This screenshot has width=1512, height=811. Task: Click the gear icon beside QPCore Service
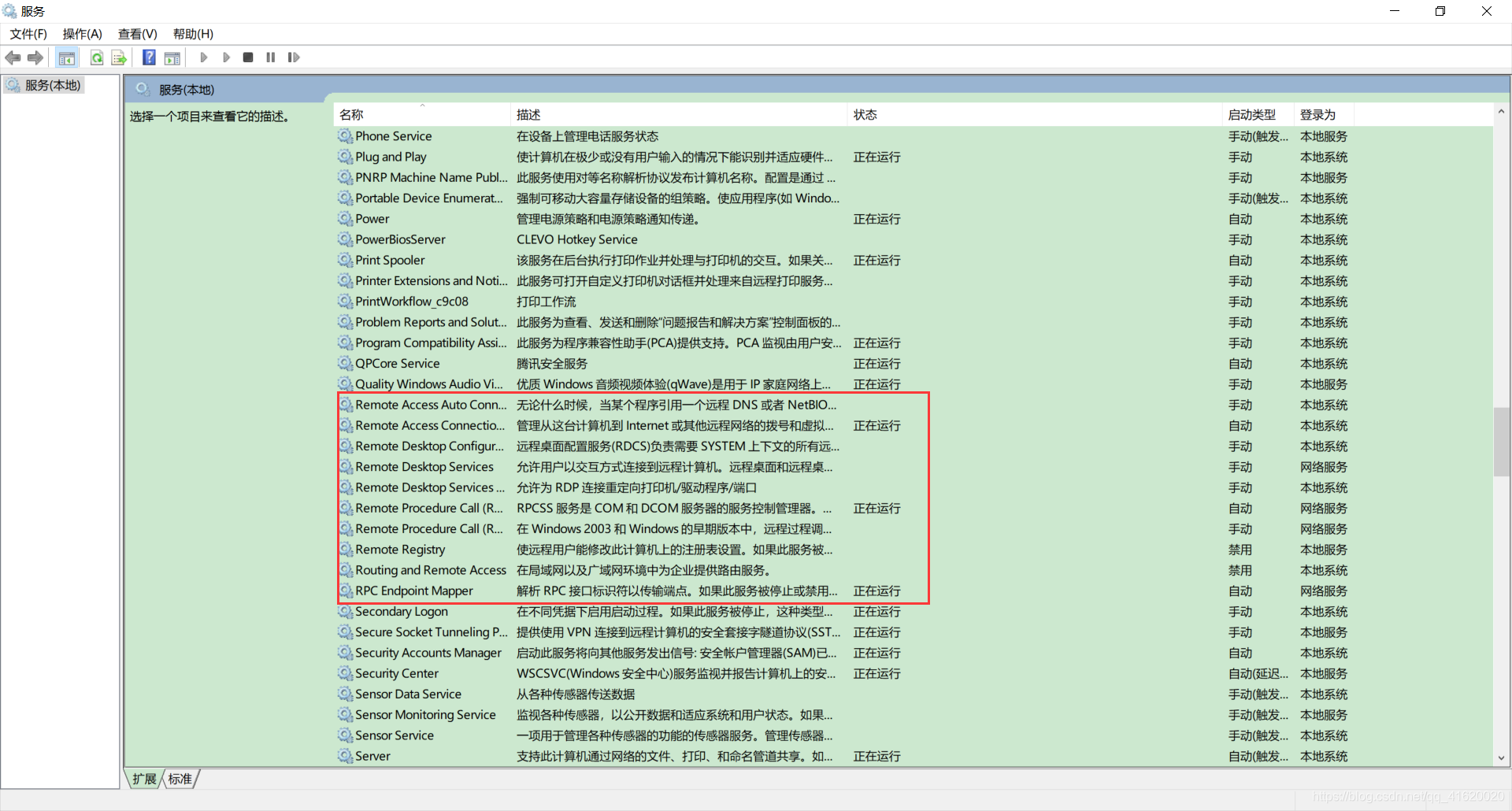[x=346, y=364]
